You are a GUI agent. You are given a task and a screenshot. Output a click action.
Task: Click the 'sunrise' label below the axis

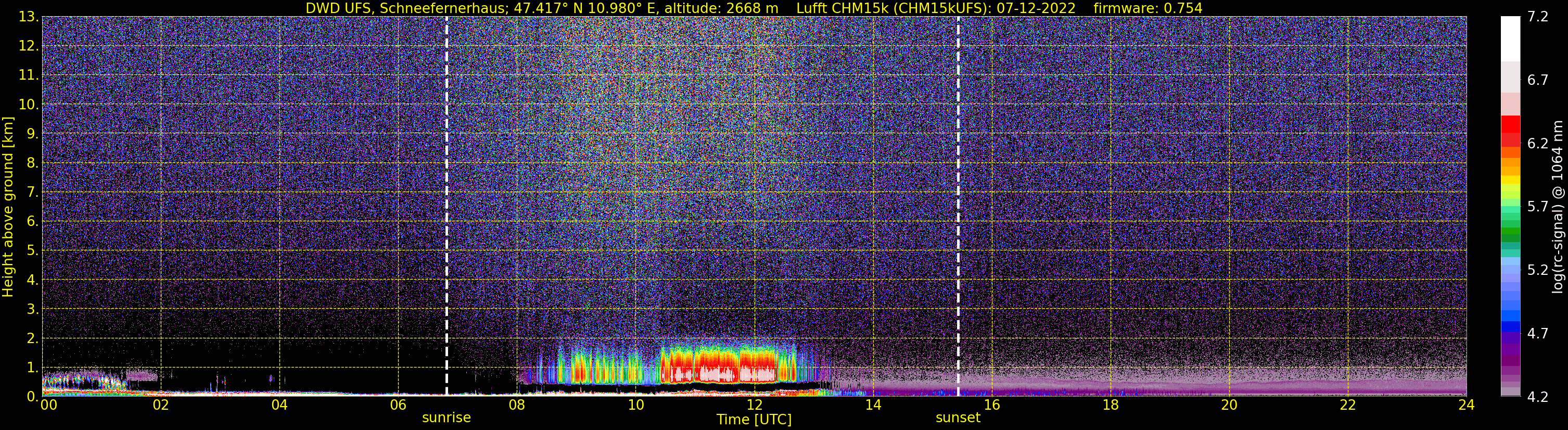[446, 418]
